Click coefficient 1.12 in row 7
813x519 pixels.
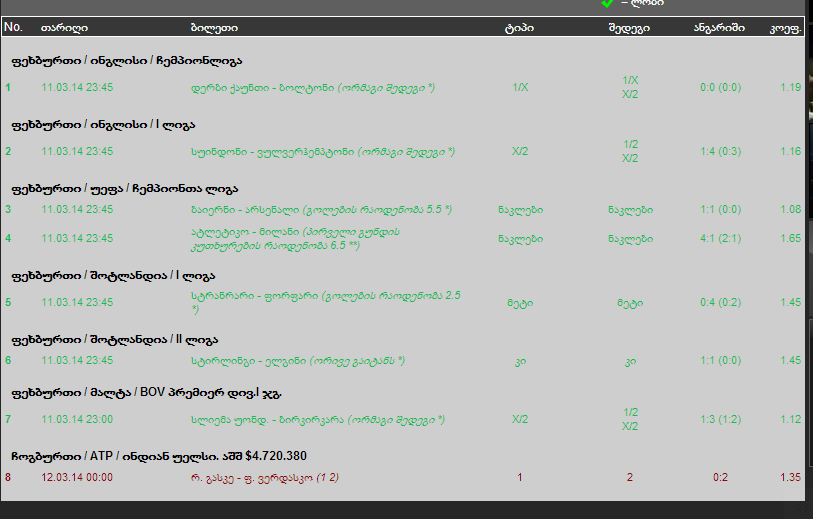click(x=791, y=419)
